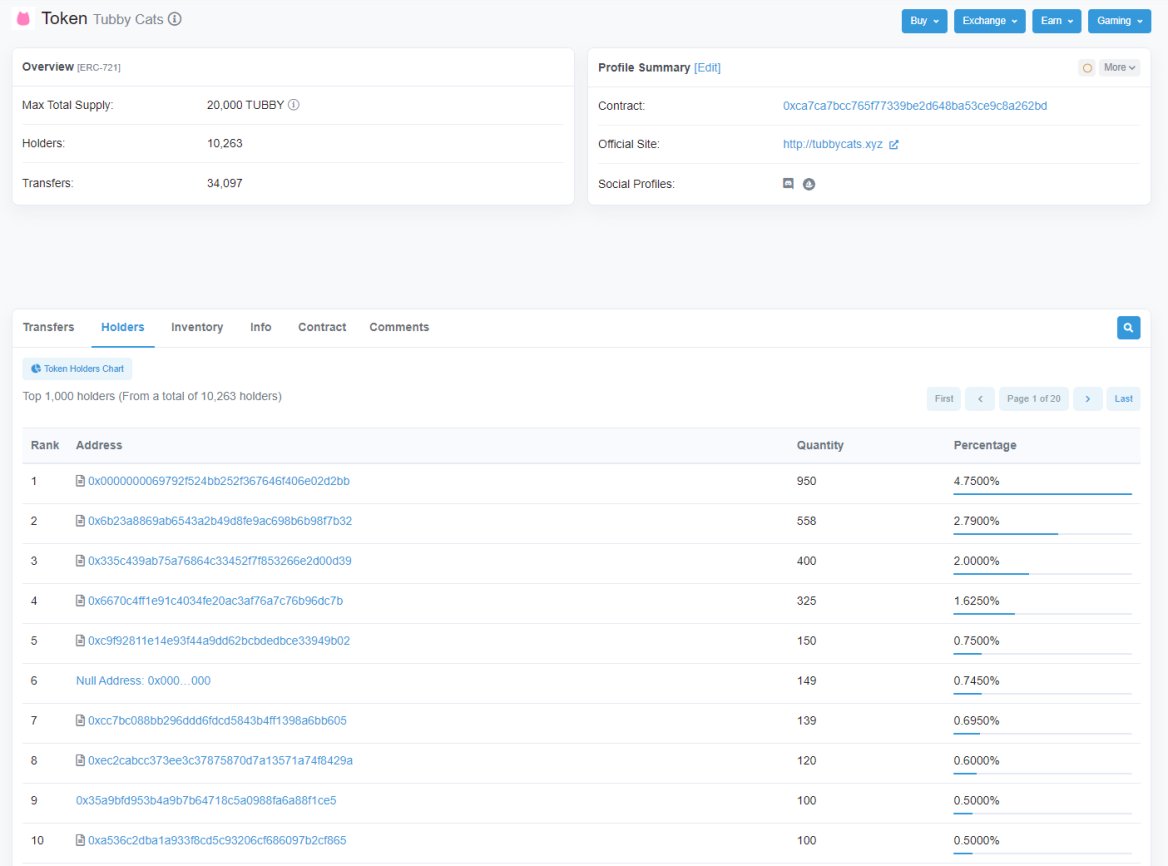Click contract icon for address 0xec2cabcc373e
Screen dimensions: 1168x866
pyautogui.click(x=80, y=760)
